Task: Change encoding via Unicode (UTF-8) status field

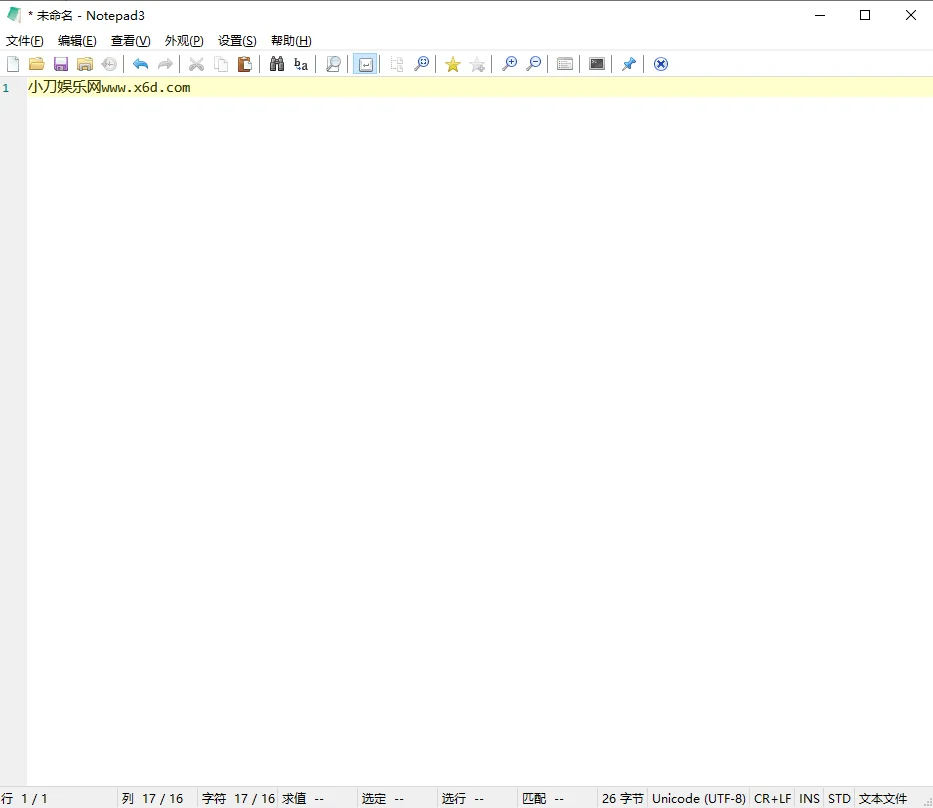Action: [698, 798]
